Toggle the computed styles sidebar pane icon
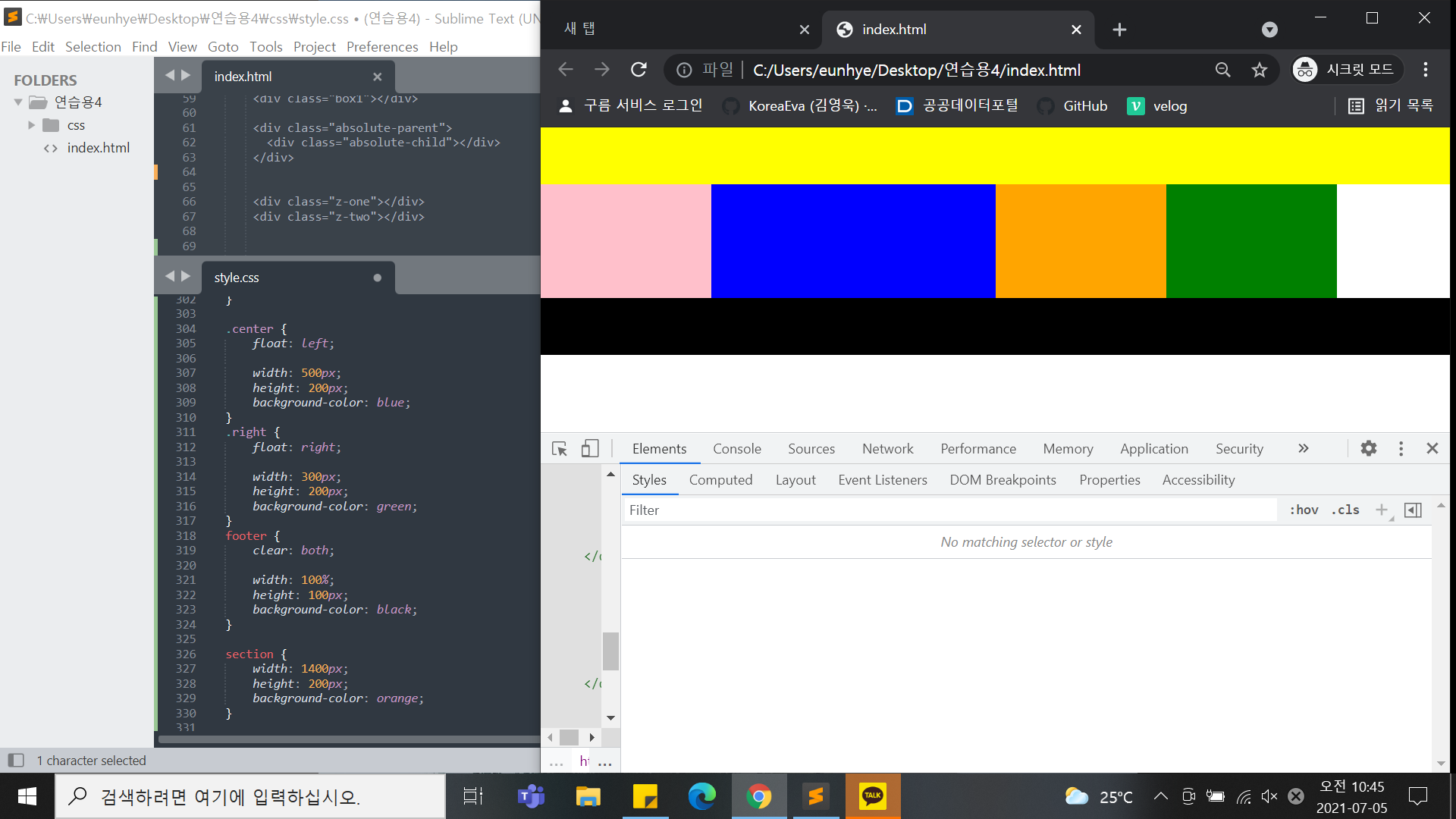 coord(1413,510)
